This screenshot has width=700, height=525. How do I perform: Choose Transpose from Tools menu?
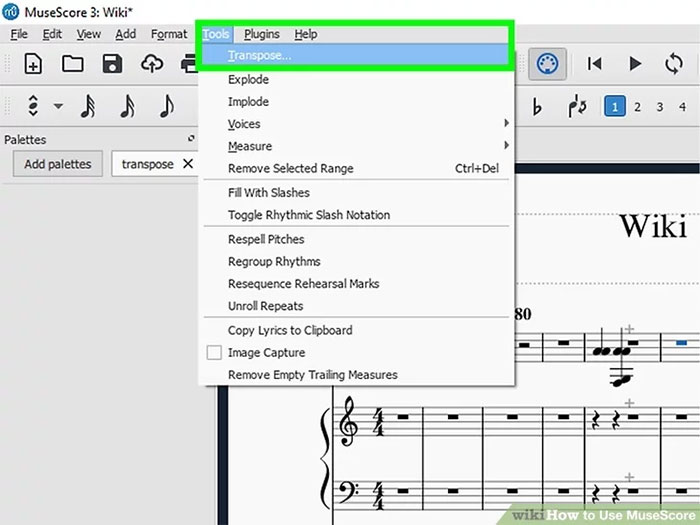[260, 56]
